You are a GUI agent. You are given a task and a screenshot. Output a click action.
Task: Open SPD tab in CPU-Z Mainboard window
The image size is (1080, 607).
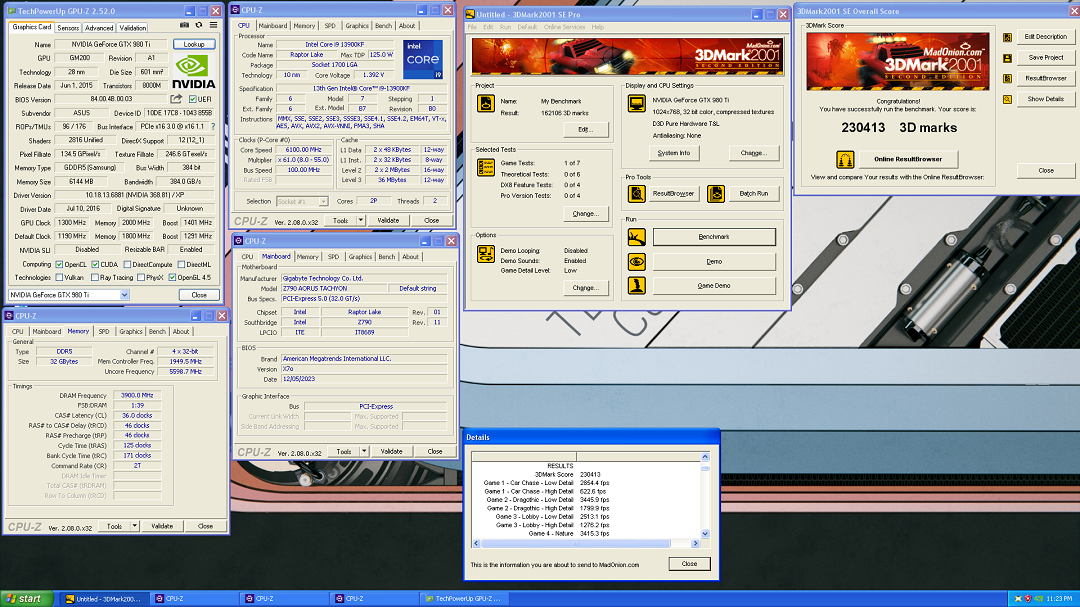click(333, 256)
